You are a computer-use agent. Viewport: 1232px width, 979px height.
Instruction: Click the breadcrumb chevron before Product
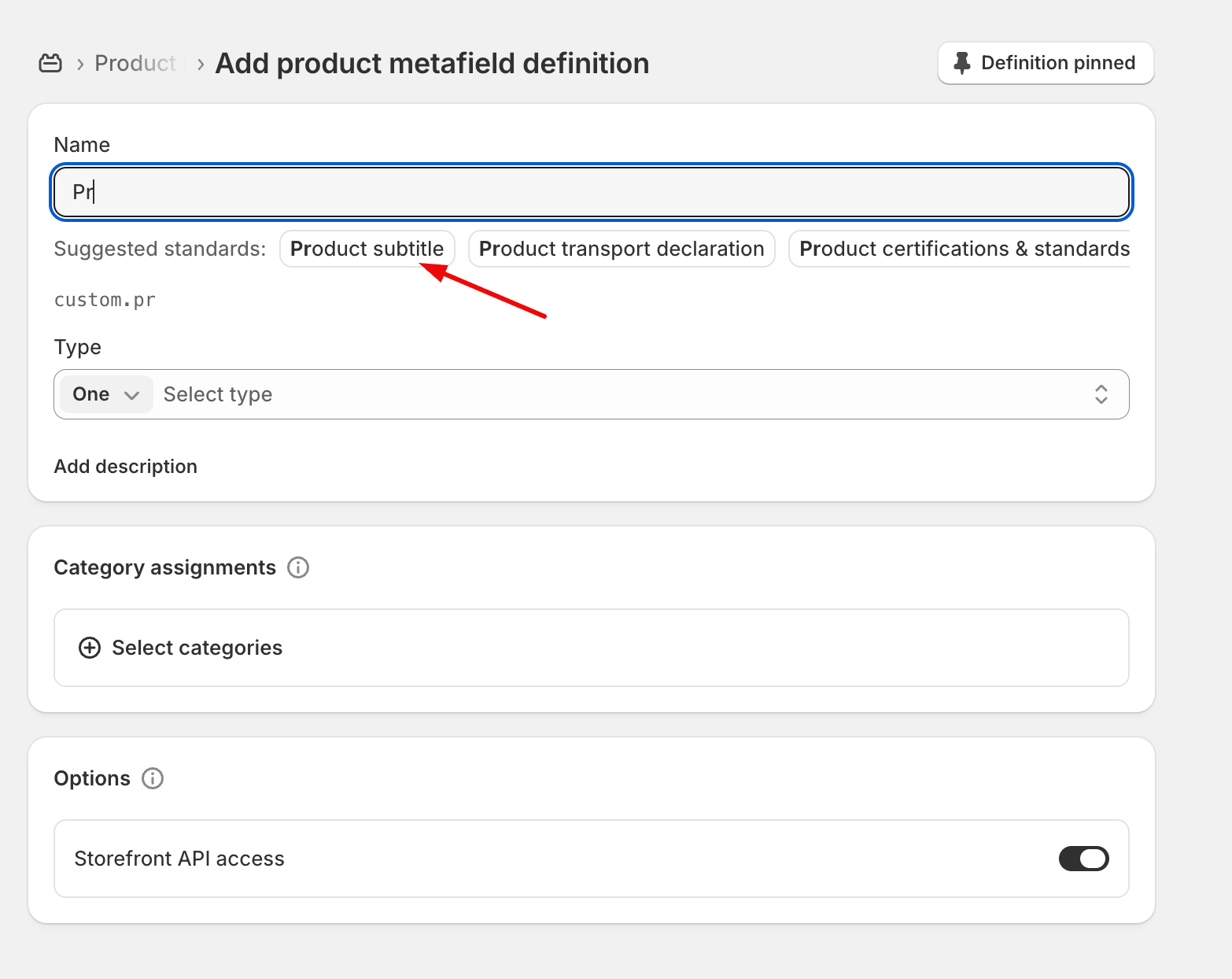(80, 65)
